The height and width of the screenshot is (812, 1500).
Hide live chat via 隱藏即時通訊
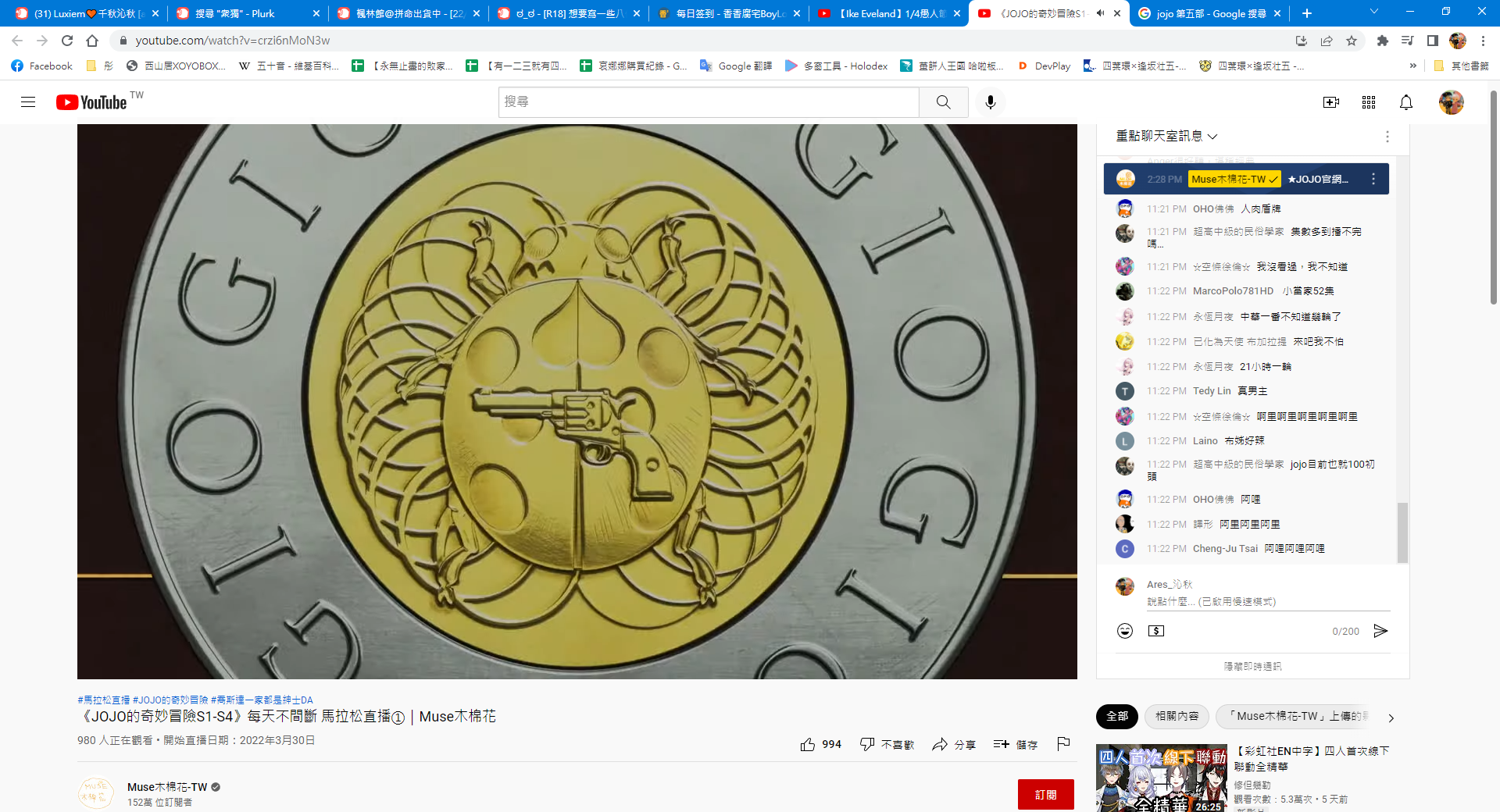(1252, 666)
